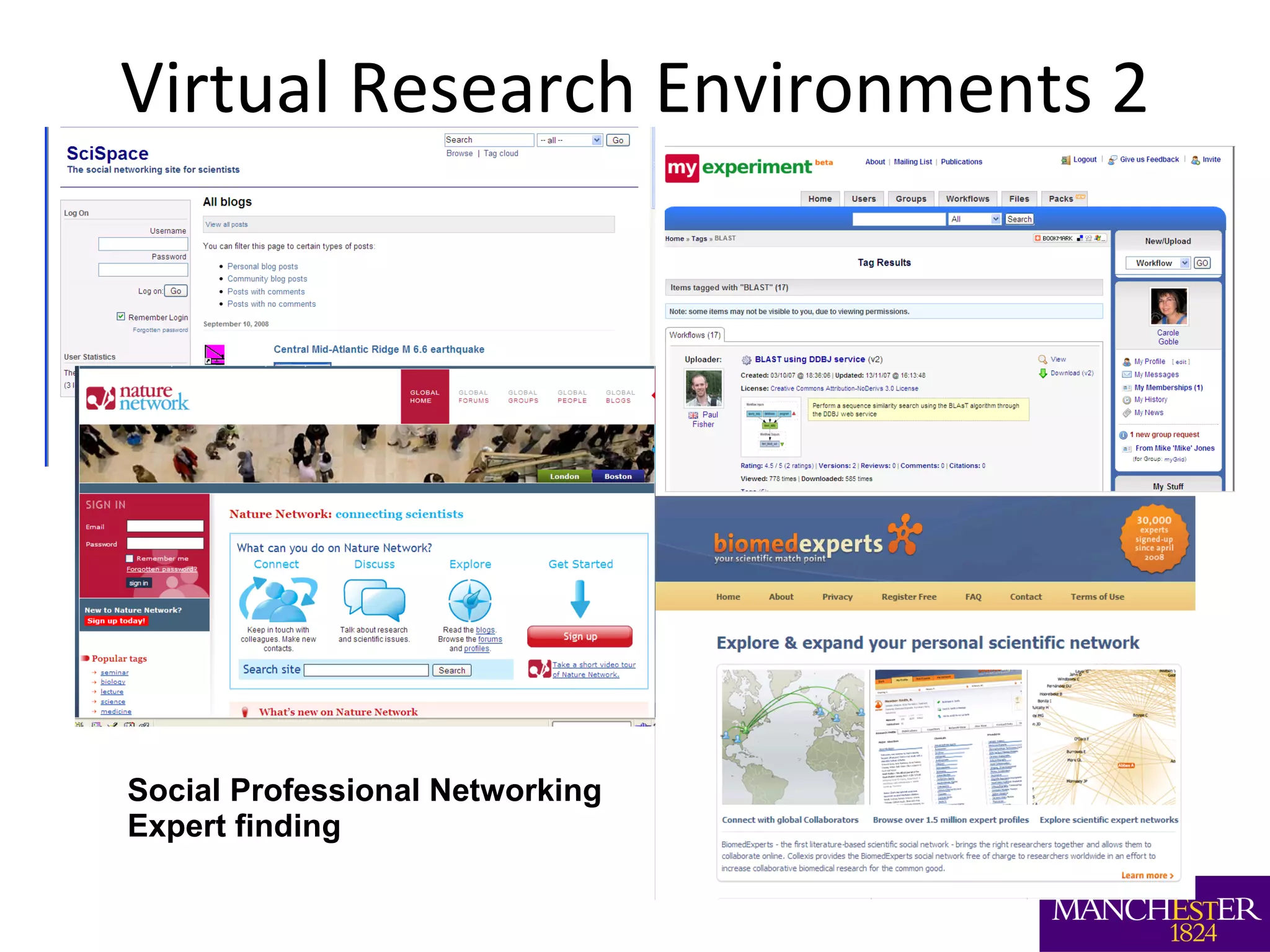Click the Go button next to SciSpace search
This screenshot has width=1270, height=952.
618,140
